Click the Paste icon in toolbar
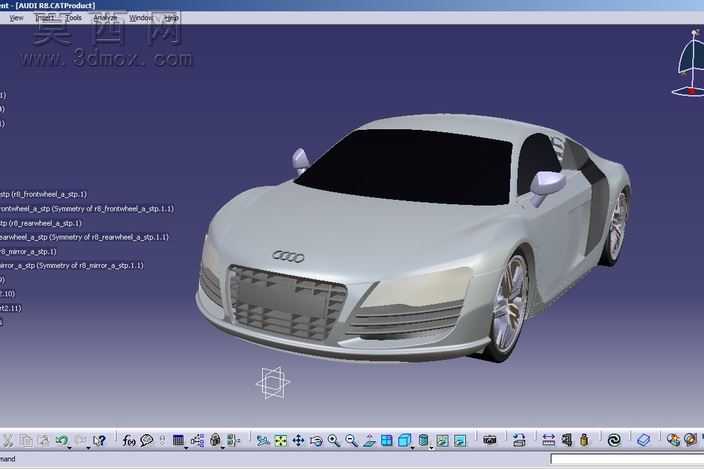 pos(44,441)
